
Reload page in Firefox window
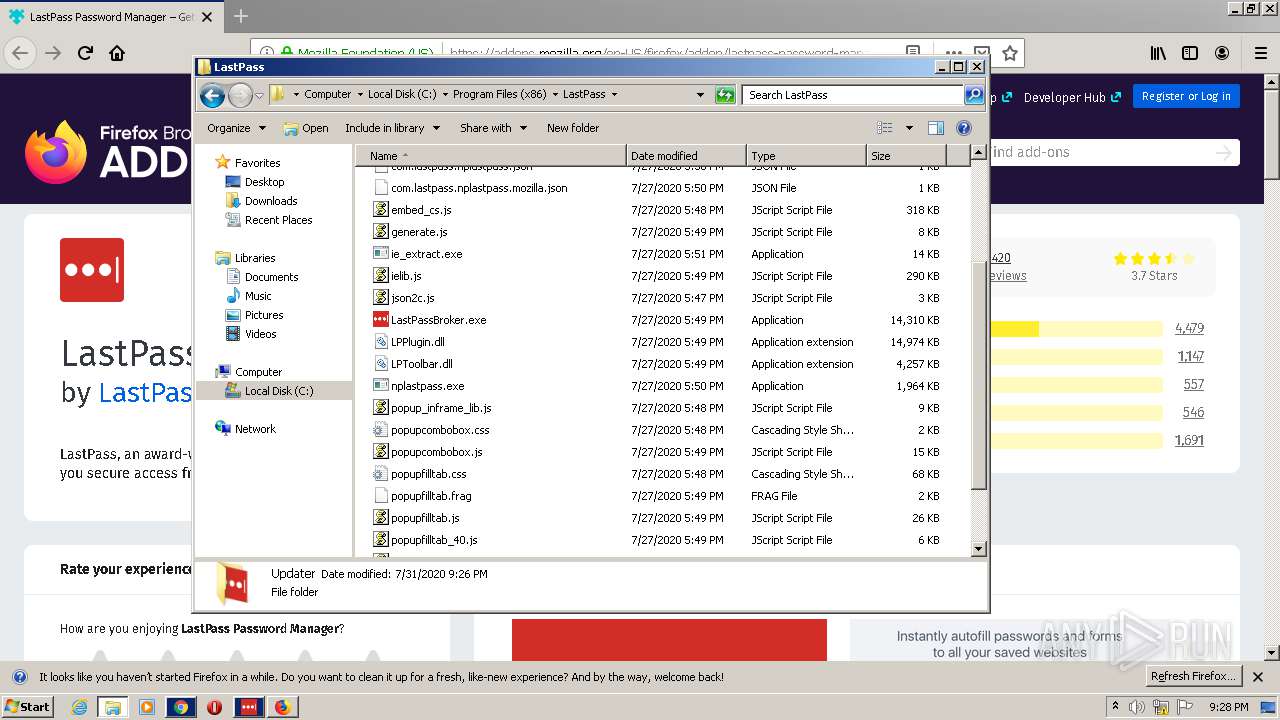coord(85,53)
